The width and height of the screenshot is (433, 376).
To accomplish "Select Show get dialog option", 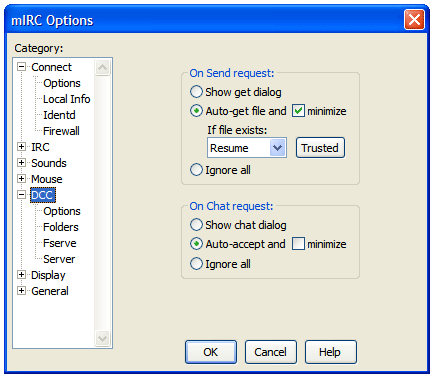I will 196,92.
